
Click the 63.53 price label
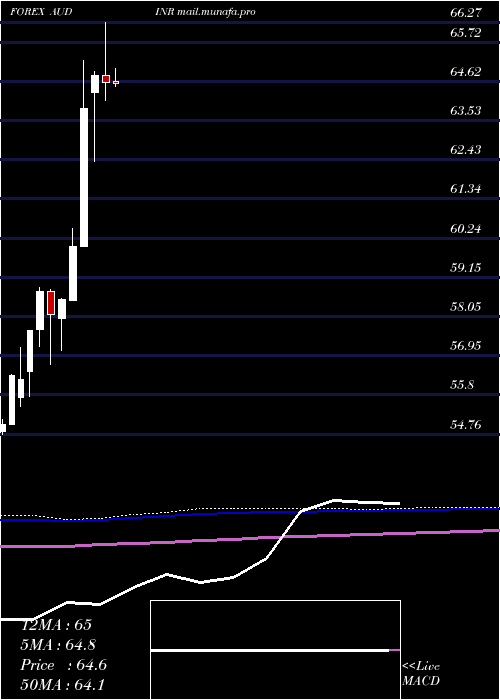click(x=466, y=110)
